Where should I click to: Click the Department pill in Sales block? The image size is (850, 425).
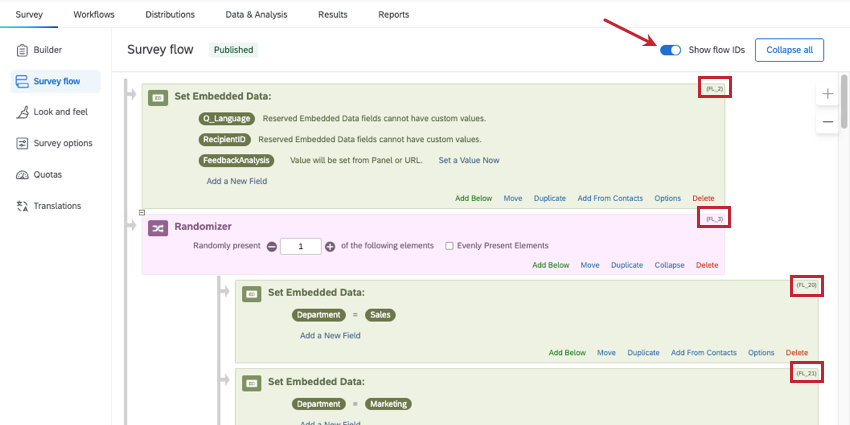(x=319, y=315)
